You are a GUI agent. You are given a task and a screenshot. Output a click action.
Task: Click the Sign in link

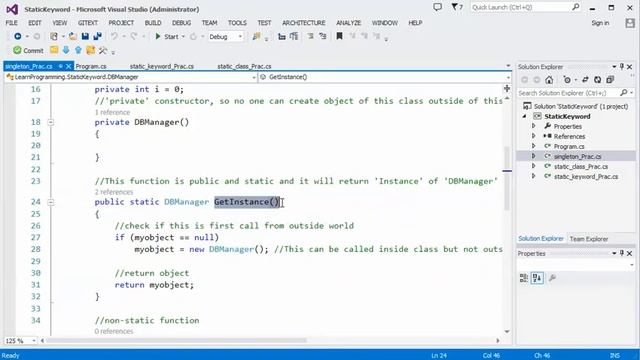point(600,23)
